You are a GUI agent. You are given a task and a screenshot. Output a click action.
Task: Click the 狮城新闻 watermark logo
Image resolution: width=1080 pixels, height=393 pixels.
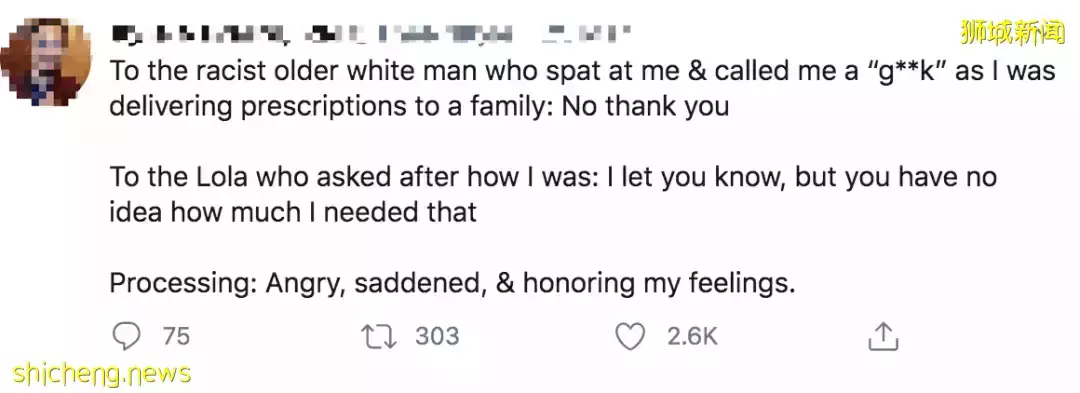tap(1012, 32)
